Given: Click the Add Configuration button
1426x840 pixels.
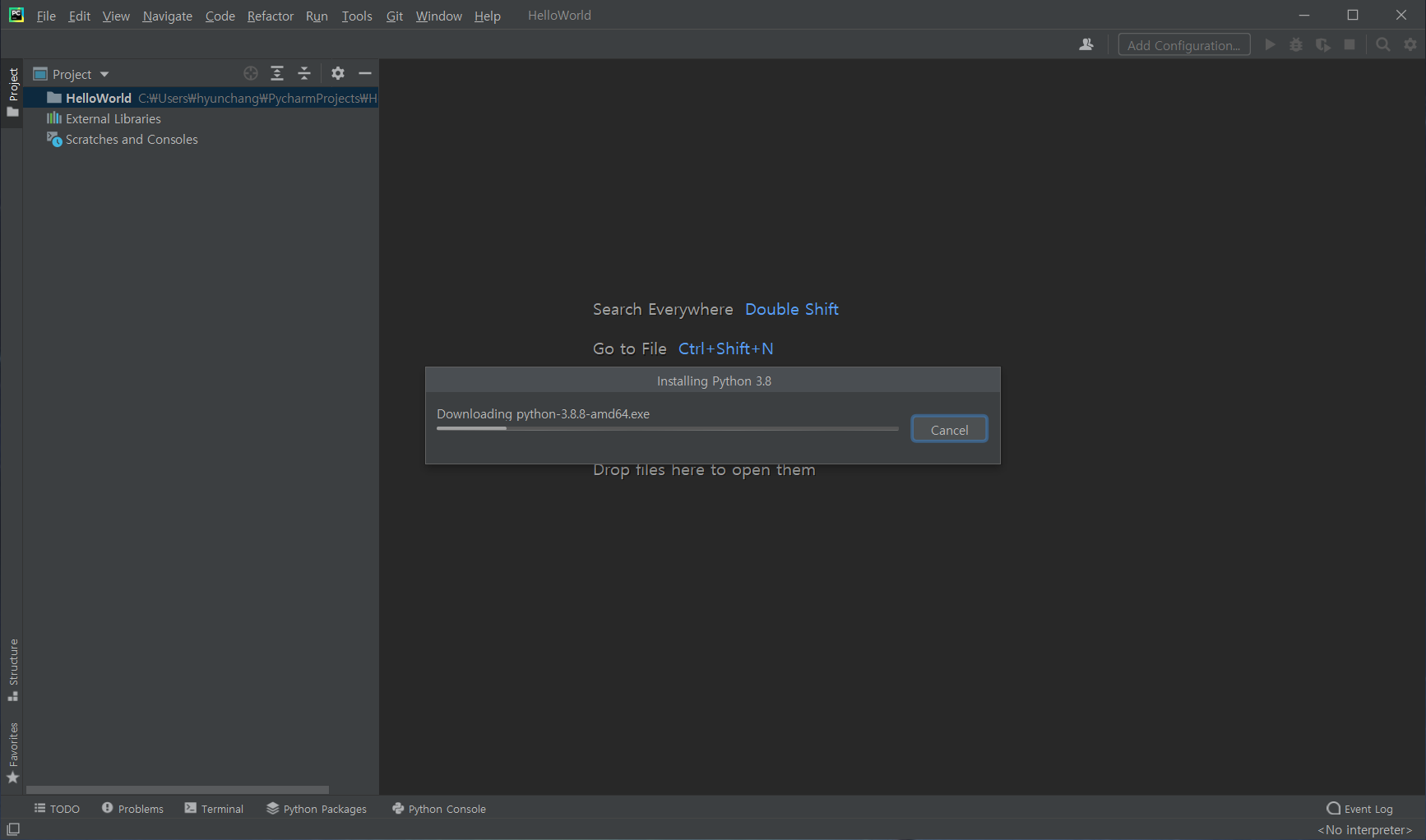Looking at the screenshot, I should tap(1184, 44).
